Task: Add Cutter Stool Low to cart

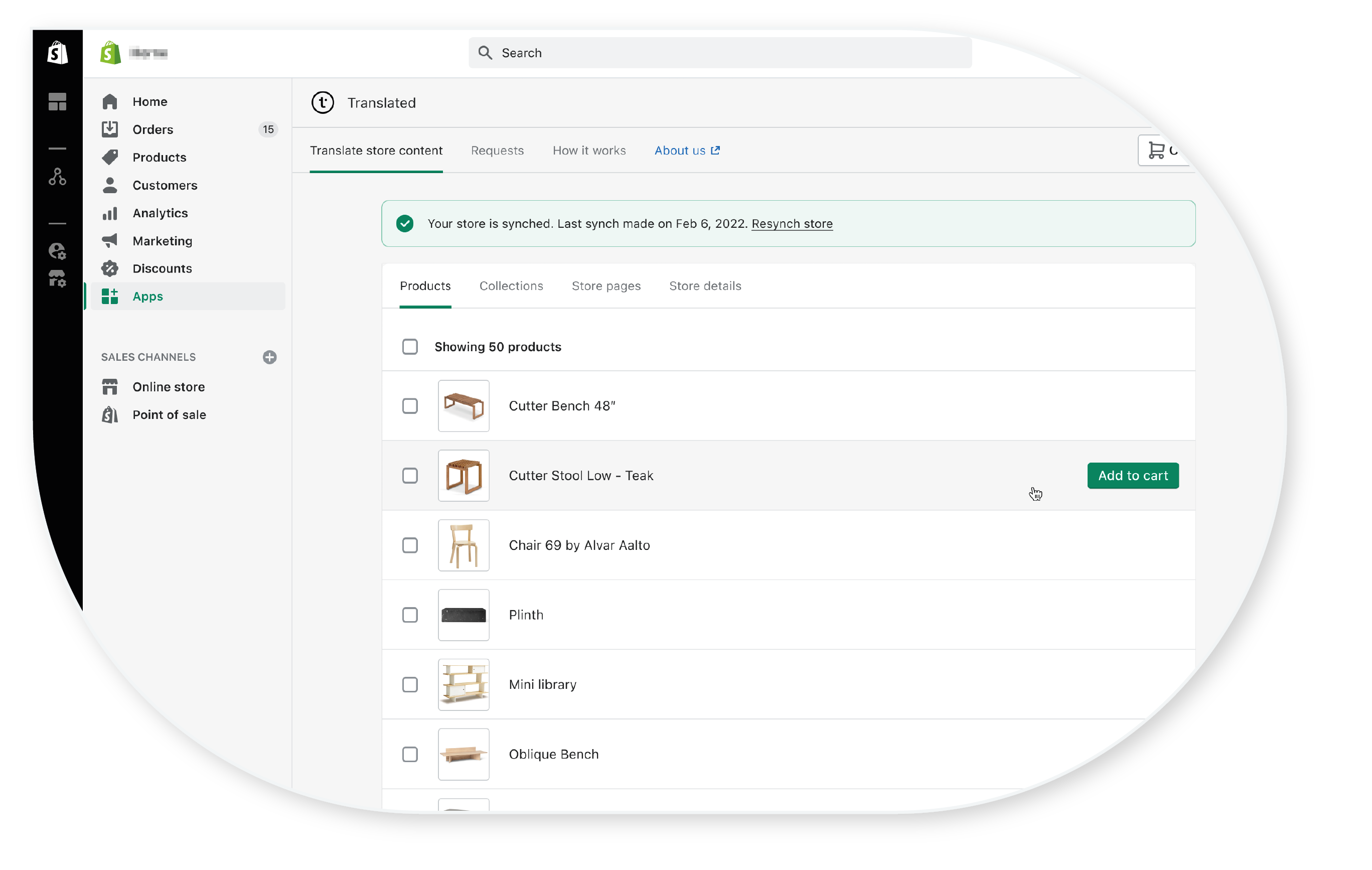Action: (1133, 475)
